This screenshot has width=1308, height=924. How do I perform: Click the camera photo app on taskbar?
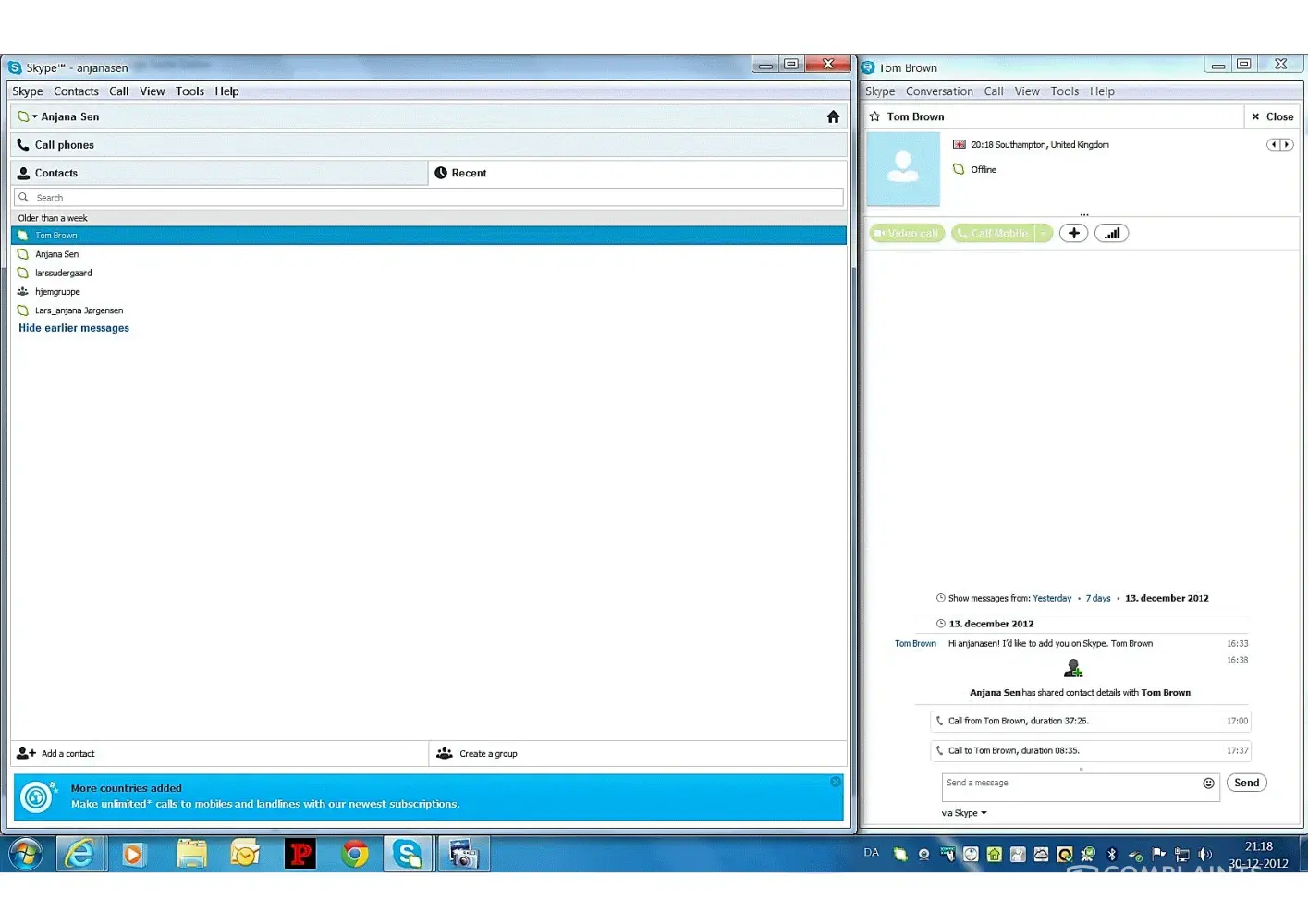click(x=463, y=855)
